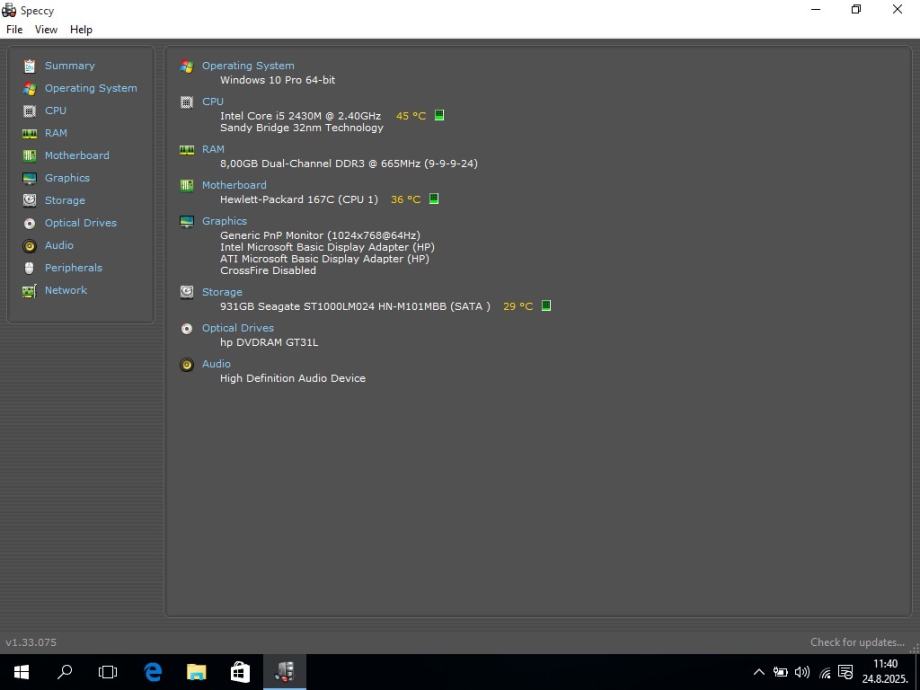Open the Windows Start menu
Screen dimensions: 920x690
coord(21,672)
